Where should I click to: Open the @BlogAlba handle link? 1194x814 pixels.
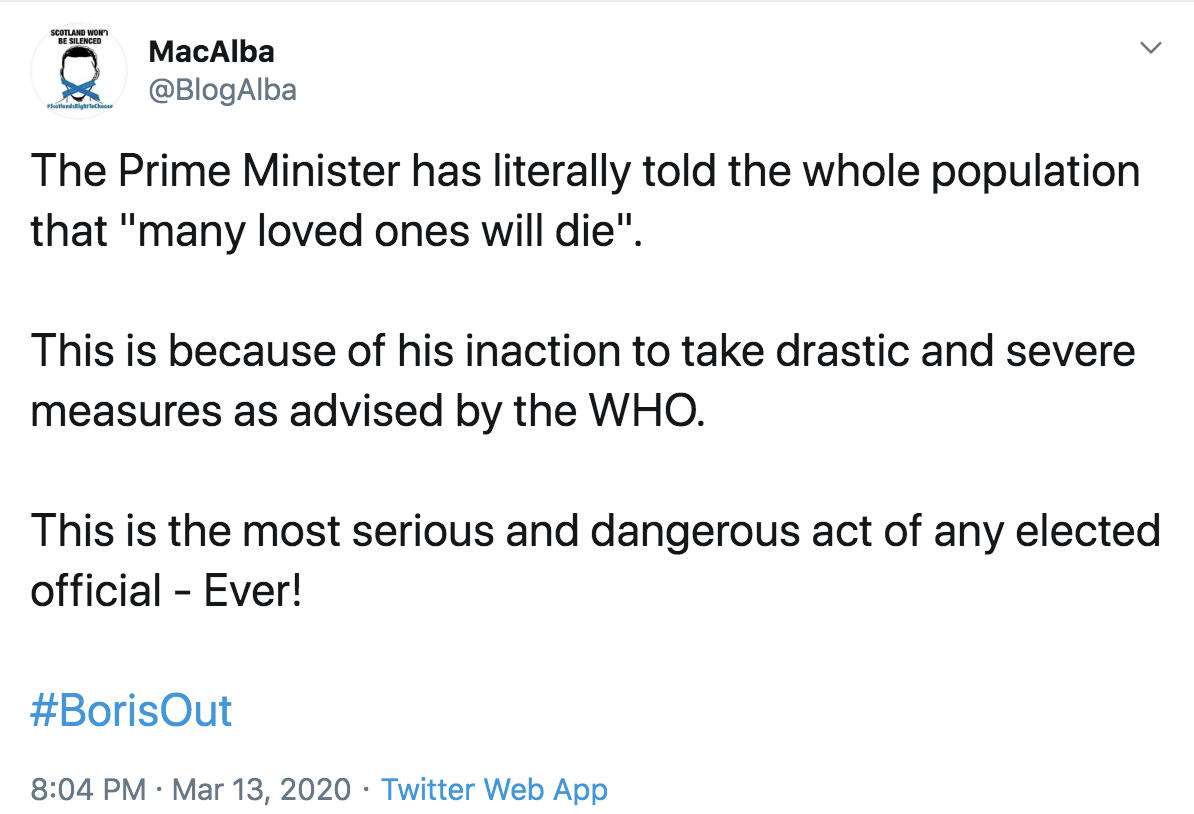point(221,90)
